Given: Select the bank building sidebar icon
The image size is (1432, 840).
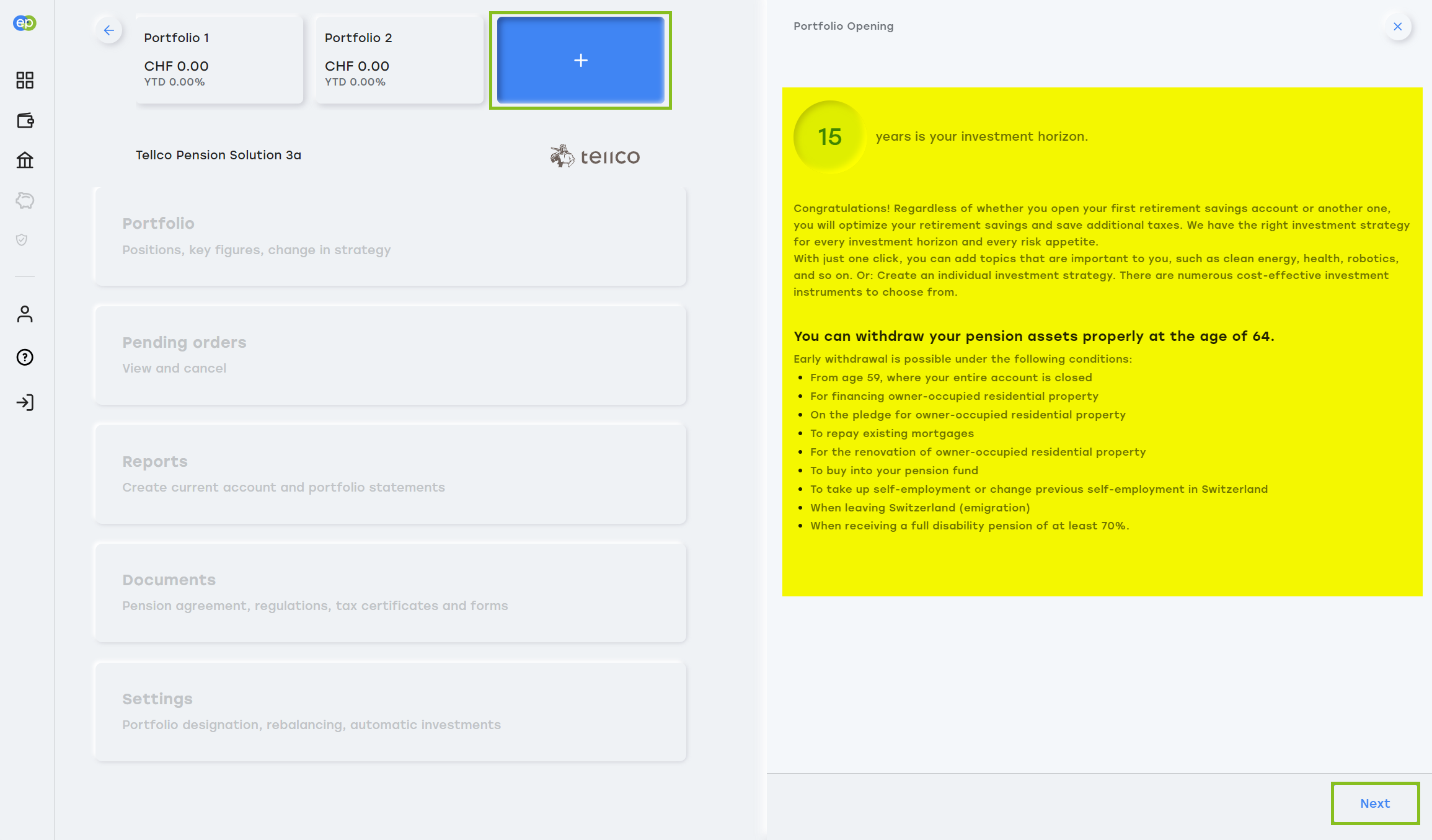Looking at the screenshot, I should [x=25, y=160].
